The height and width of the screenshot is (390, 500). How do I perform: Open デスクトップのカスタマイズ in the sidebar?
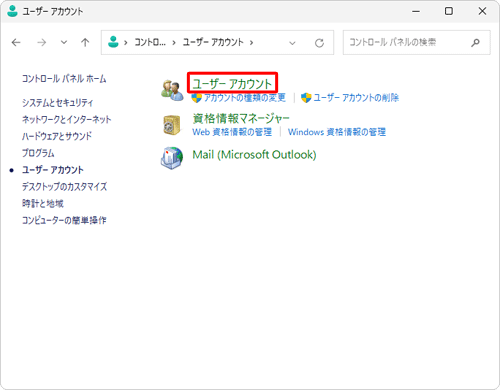tap(65, 186)
